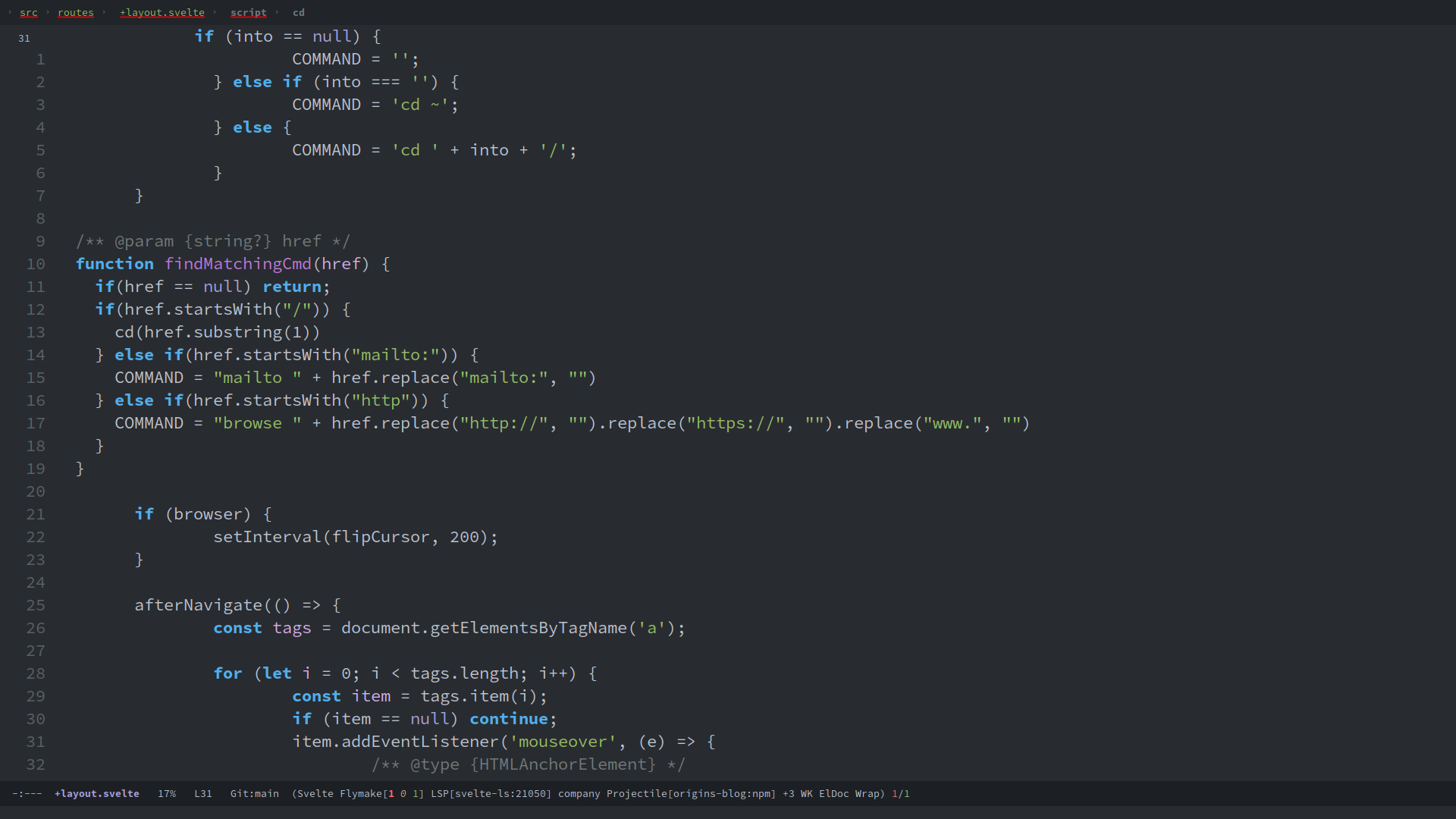Click the "mailto " string literal assigned to COMMAND

tap(258, 378)
